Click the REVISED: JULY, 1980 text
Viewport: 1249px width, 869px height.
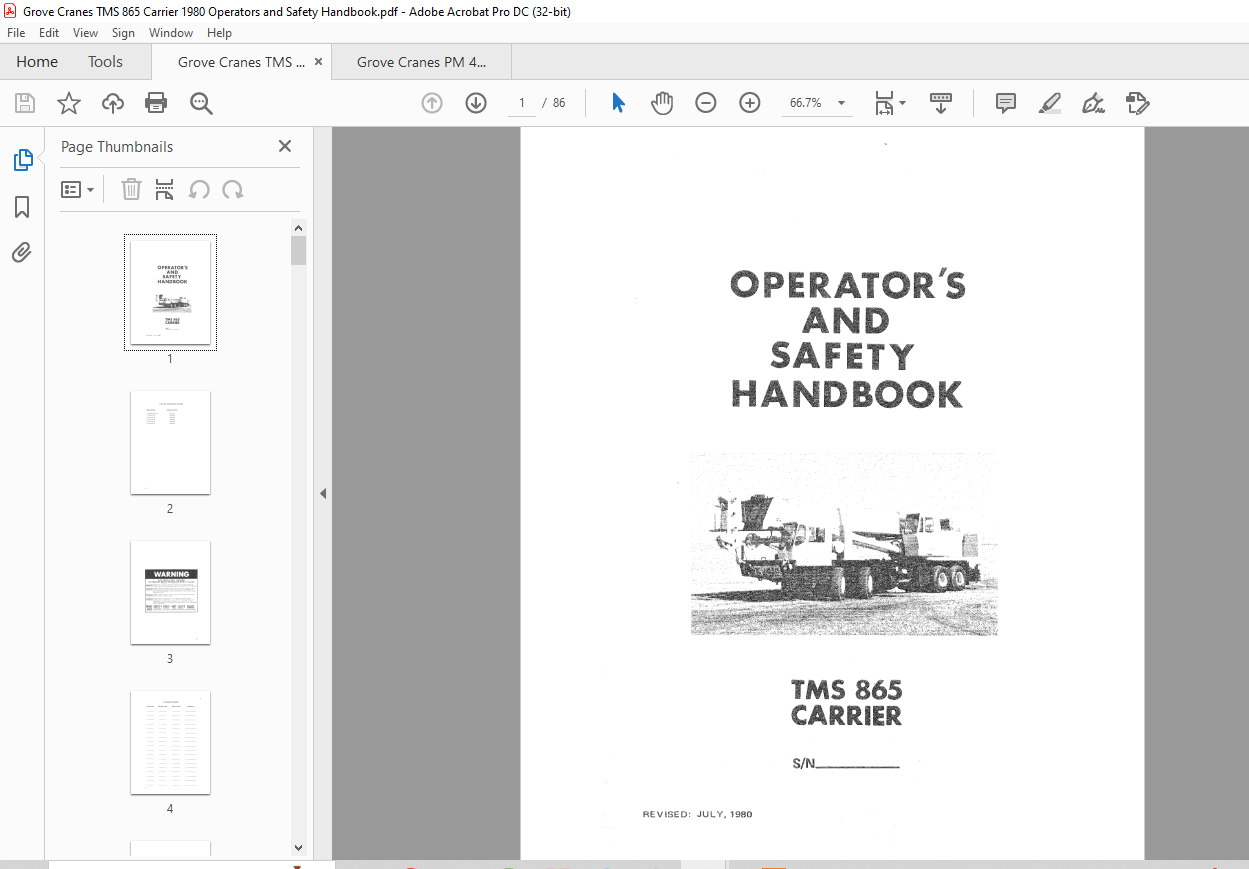[x=697, y=814]
